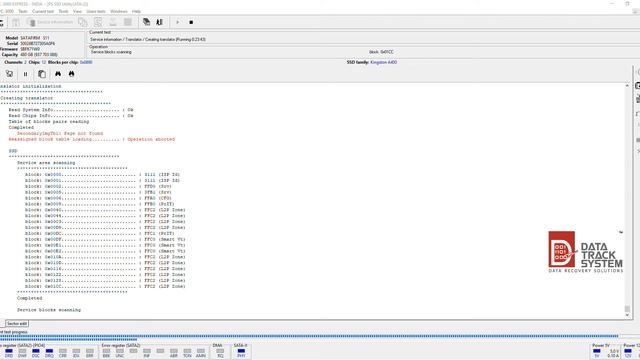Click the log scrollbar down arrow
Screen dimensions: 640x360
(x=627, y=315)
